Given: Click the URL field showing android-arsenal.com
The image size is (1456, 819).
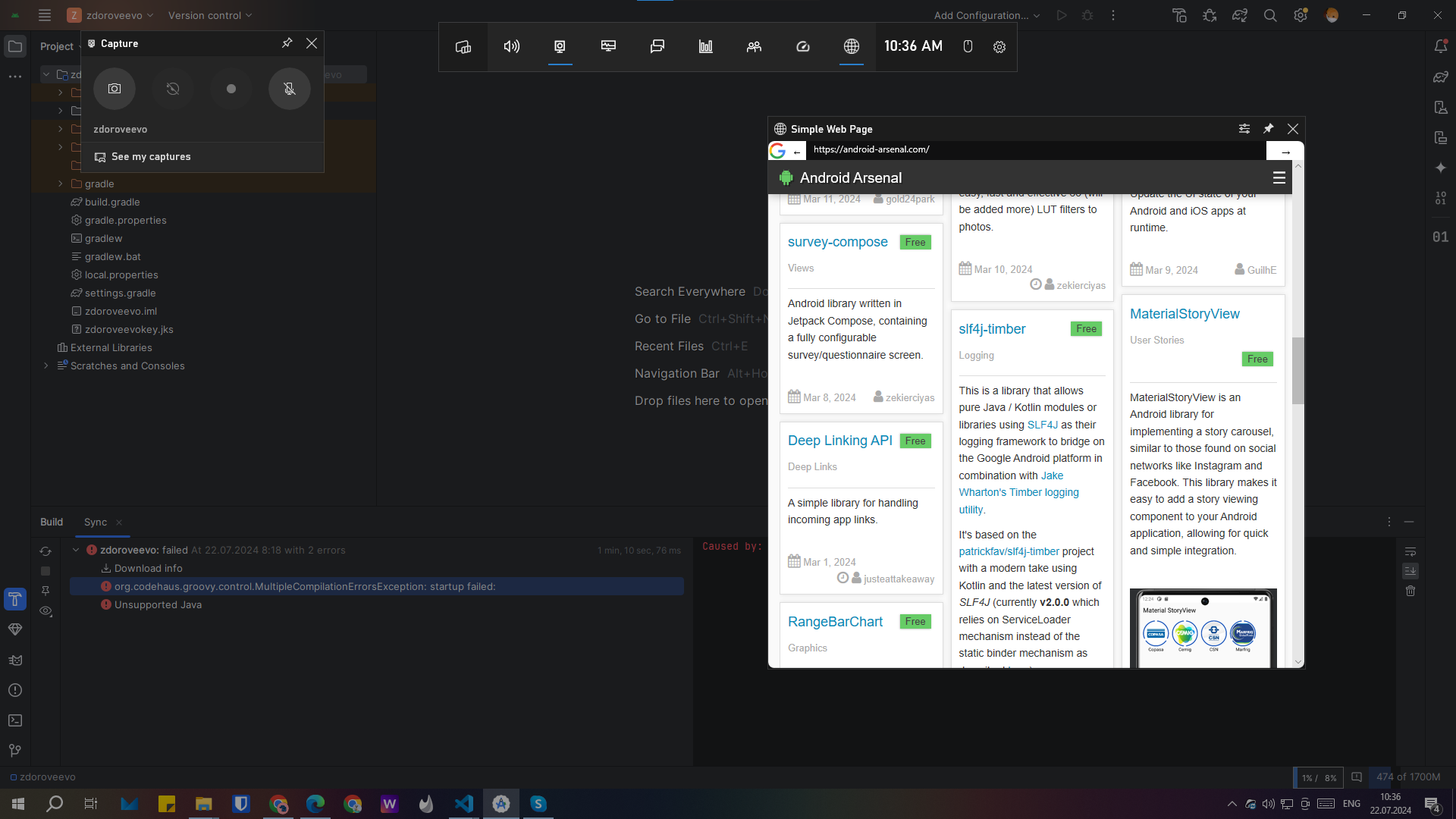Looking at the screenshot, I should tap(1035, 149).
